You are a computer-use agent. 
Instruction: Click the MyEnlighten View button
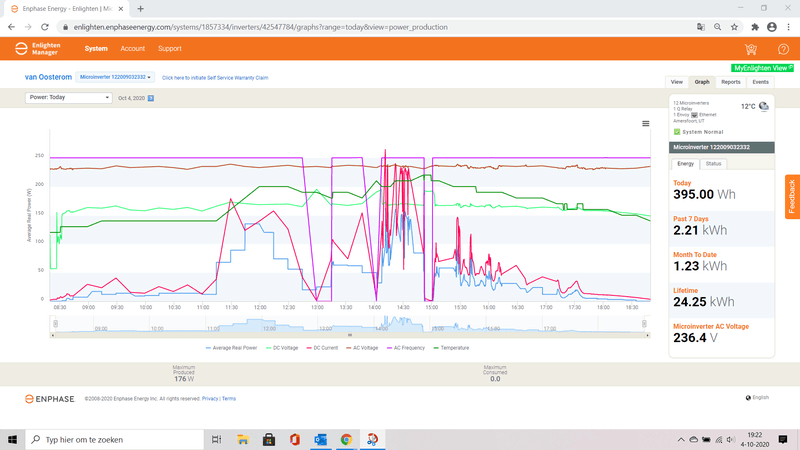(762, 68)
